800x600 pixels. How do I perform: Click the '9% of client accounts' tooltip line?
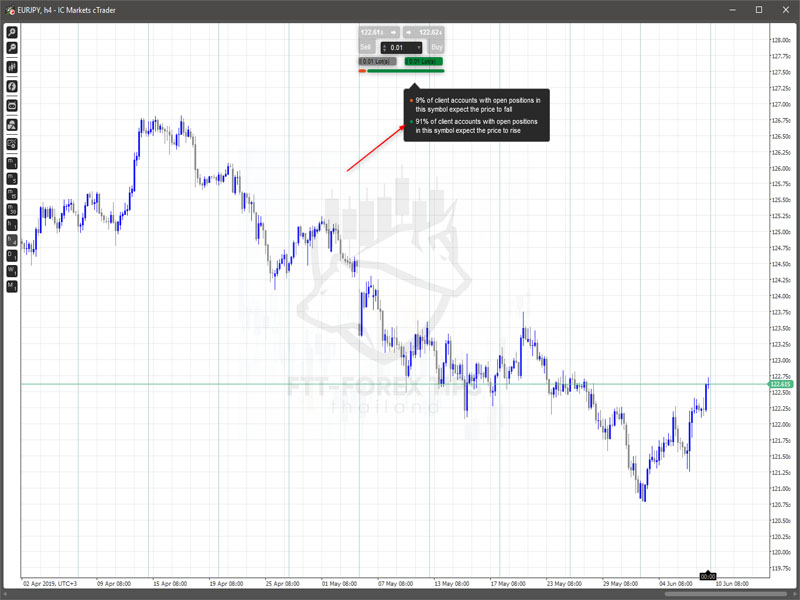478,105
